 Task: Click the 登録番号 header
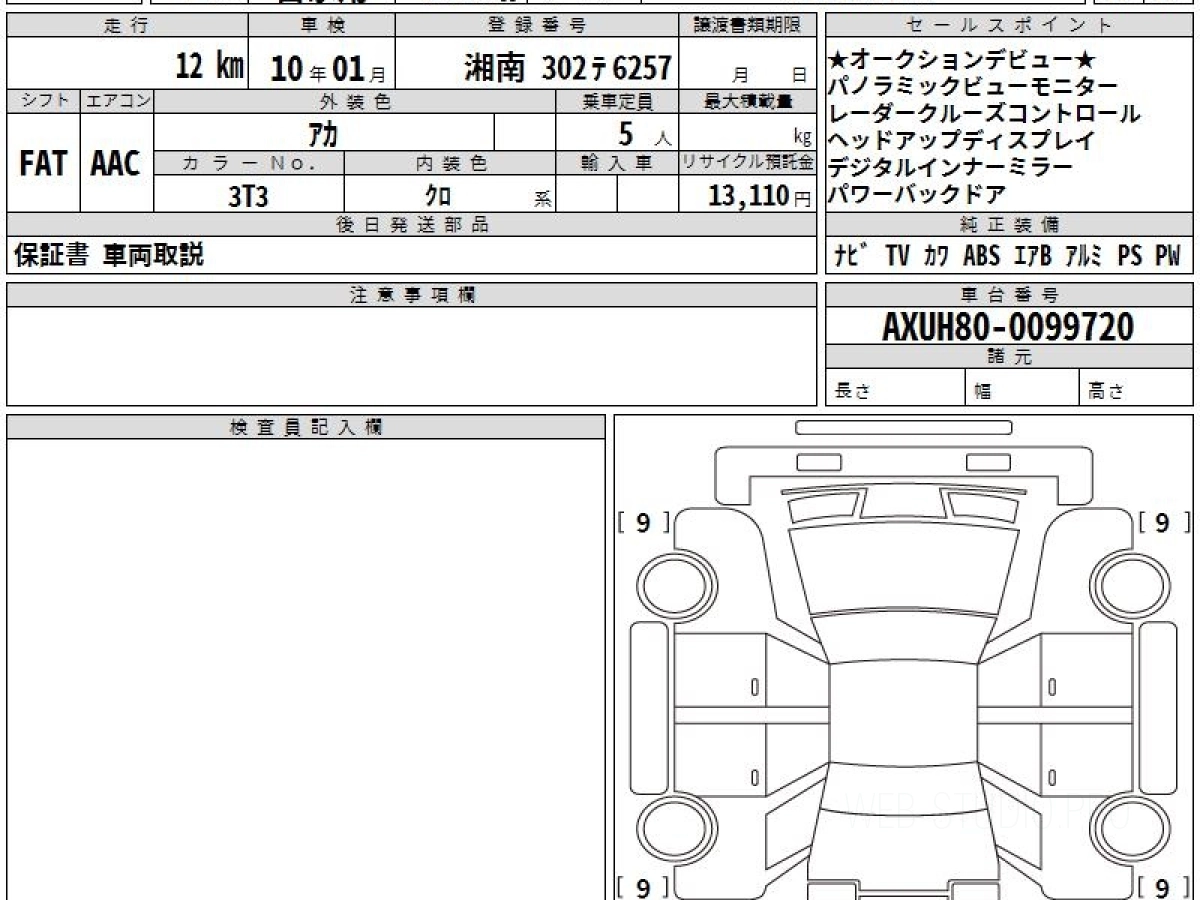[x=538, y=26]
